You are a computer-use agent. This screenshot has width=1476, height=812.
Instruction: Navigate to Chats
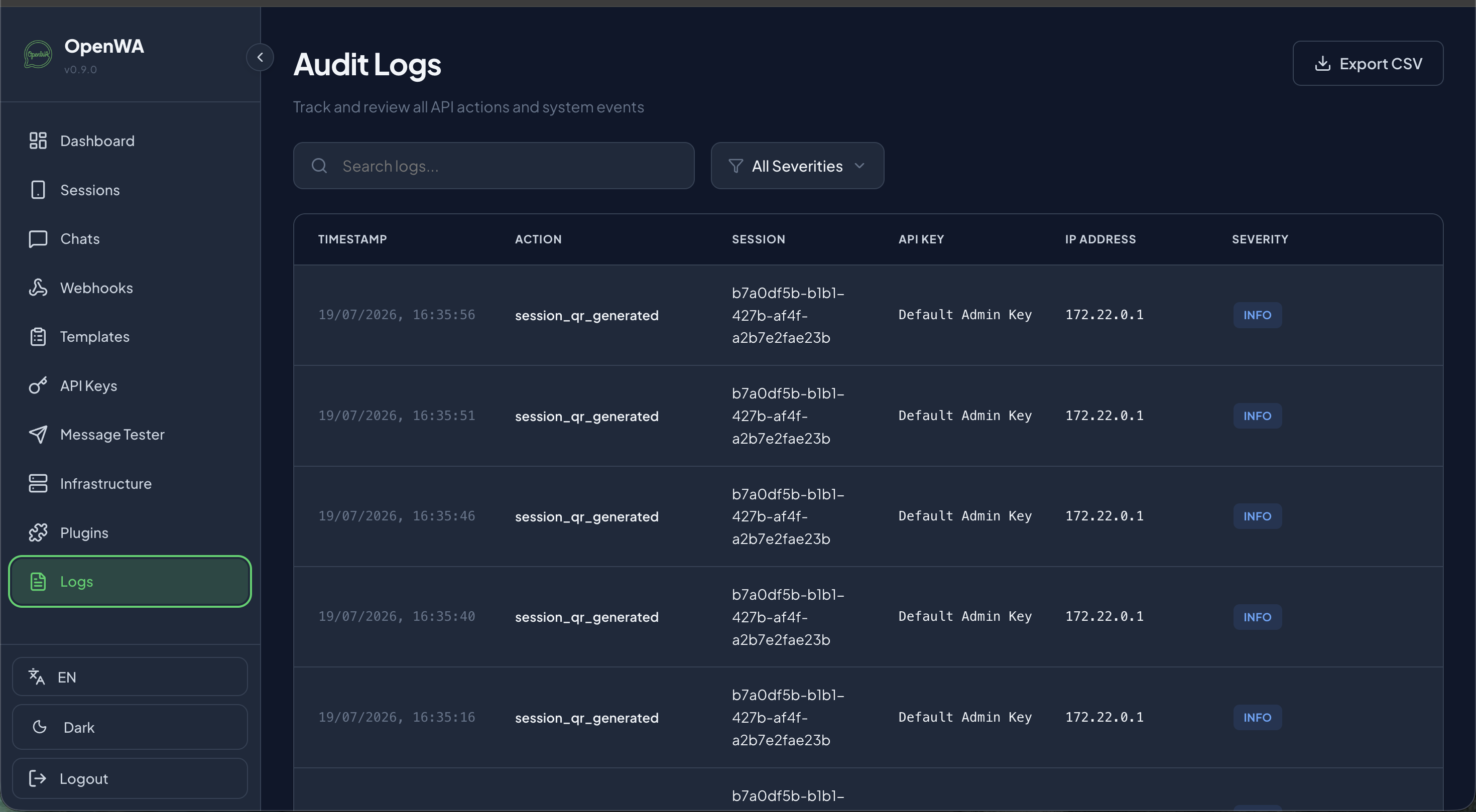(131, 239)
